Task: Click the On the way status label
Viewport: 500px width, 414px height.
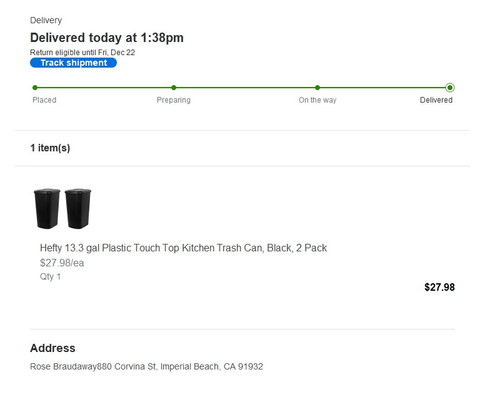Action: [x=317, y=100]
